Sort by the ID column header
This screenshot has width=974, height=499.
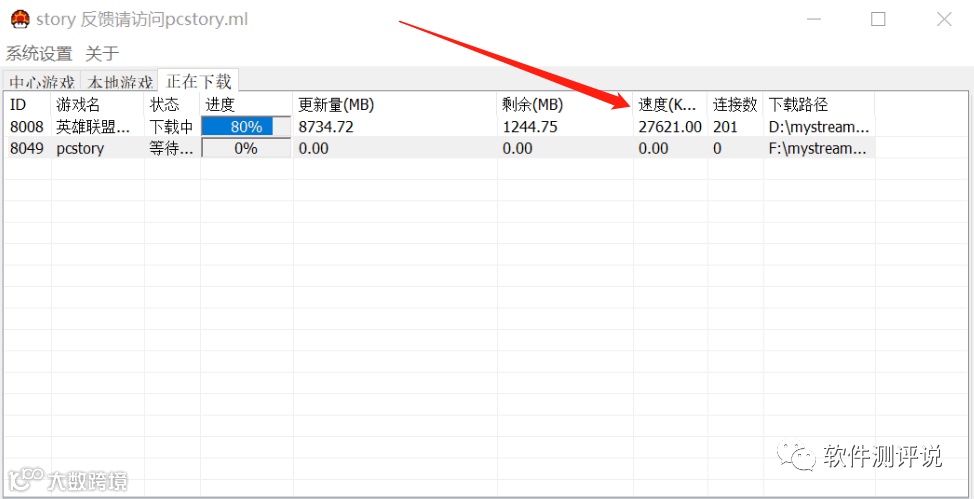[x=27, y=104]
